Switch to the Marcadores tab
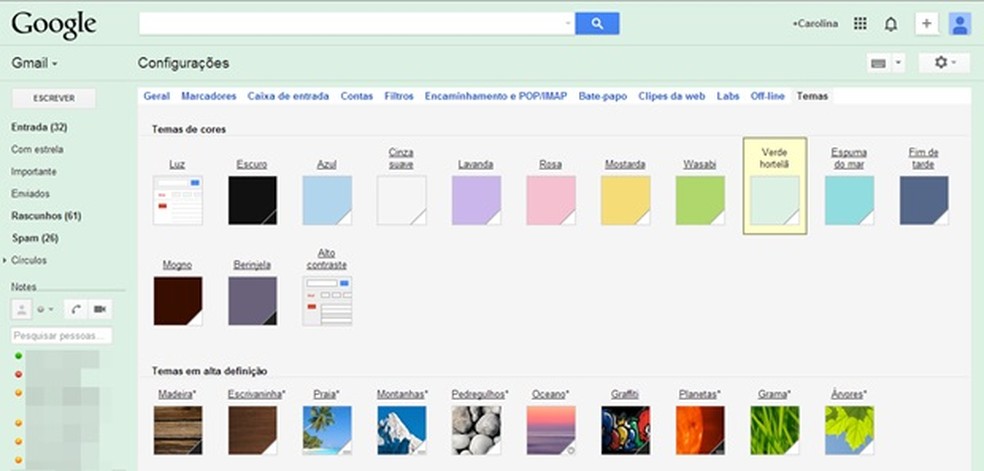The image size is (984, 471). click(209, 96)
